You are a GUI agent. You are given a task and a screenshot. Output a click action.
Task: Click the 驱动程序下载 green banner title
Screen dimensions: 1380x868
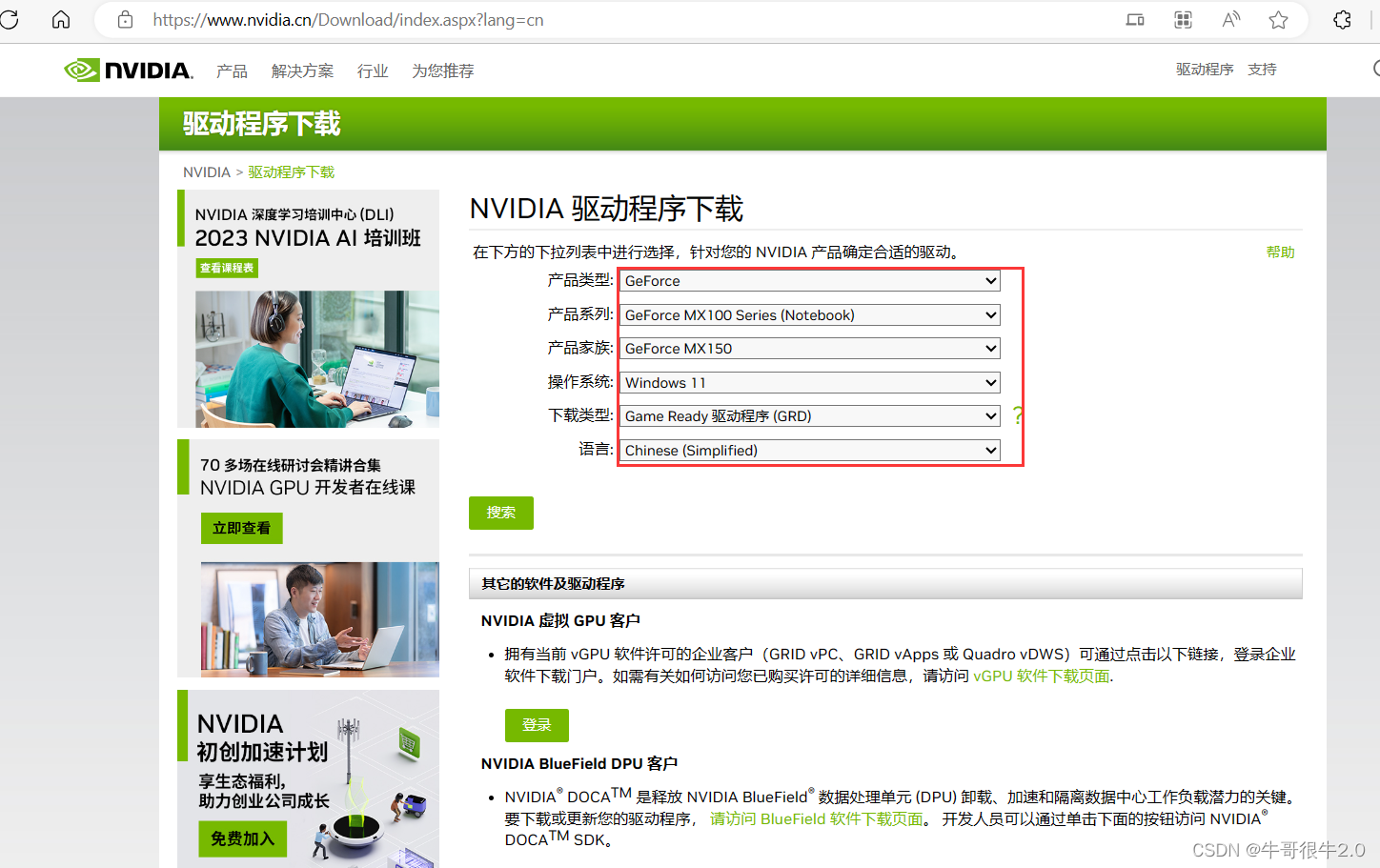pyautogui.click(x=261, y=124)
